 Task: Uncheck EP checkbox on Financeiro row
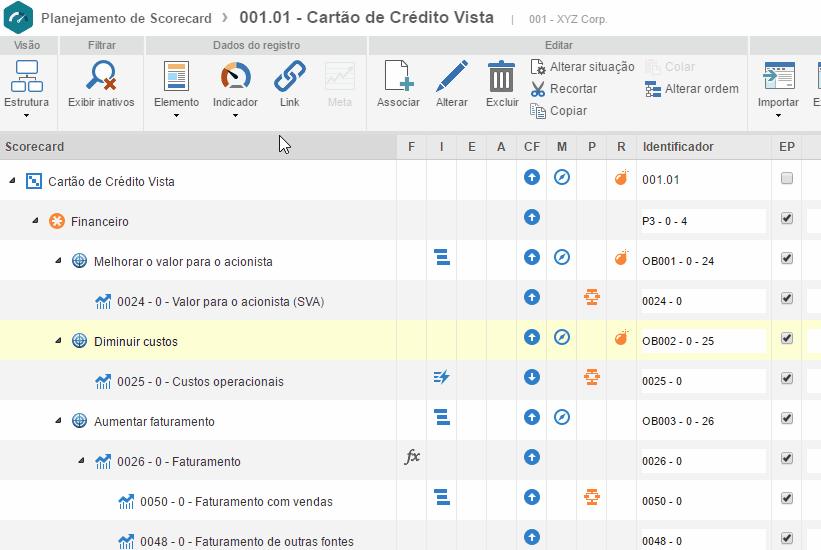click(x=787, y=218)
